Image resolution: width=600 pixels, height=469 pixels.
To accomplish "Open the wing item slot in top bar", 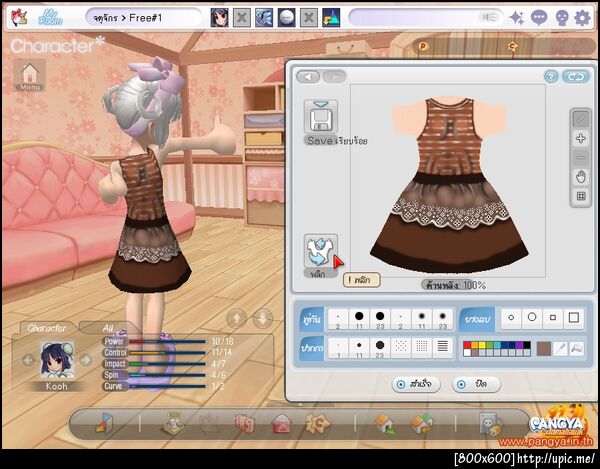I will 264,18.
